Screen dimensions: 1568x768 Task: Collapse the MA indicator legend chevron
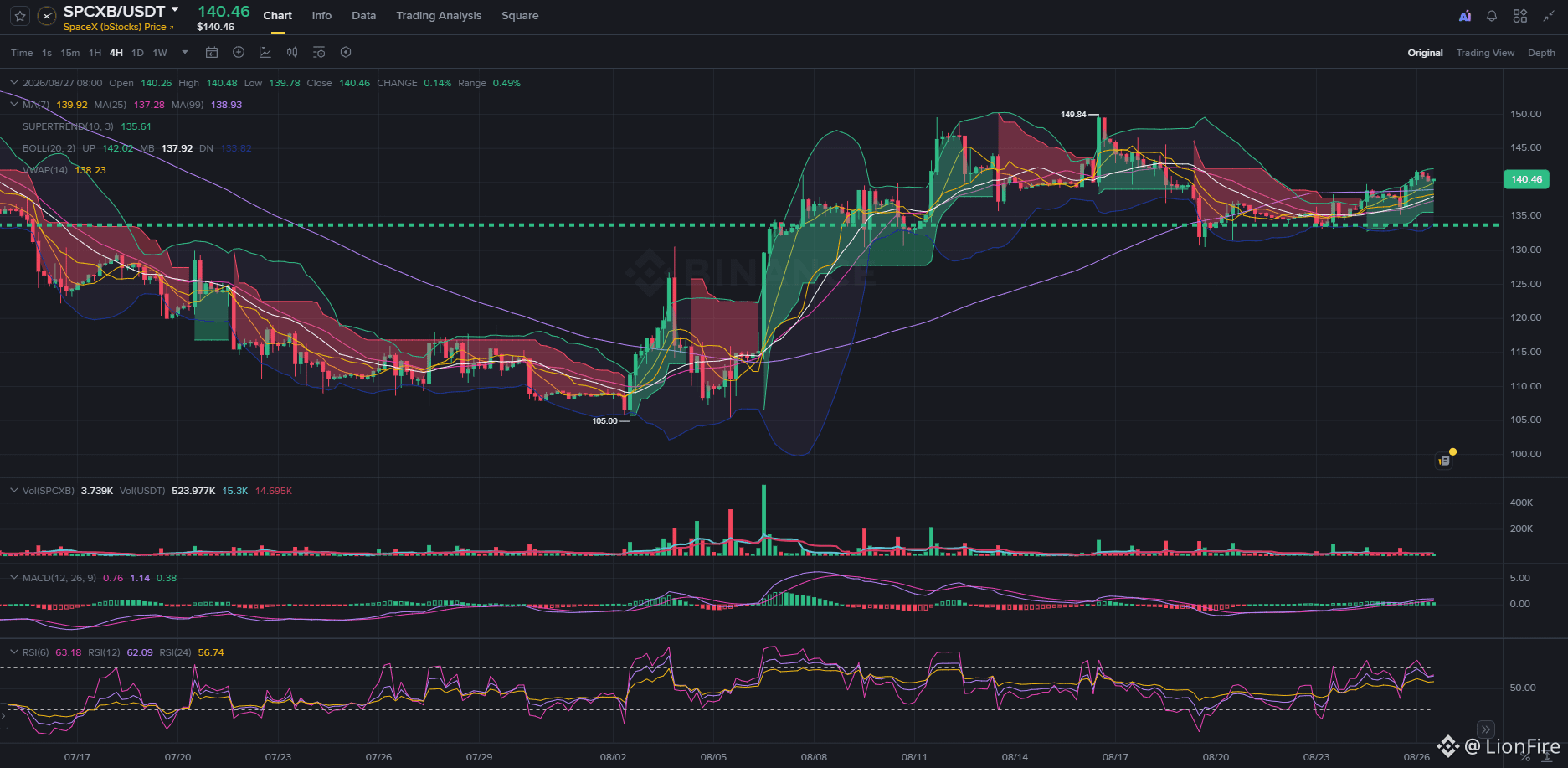click(13, 105)
